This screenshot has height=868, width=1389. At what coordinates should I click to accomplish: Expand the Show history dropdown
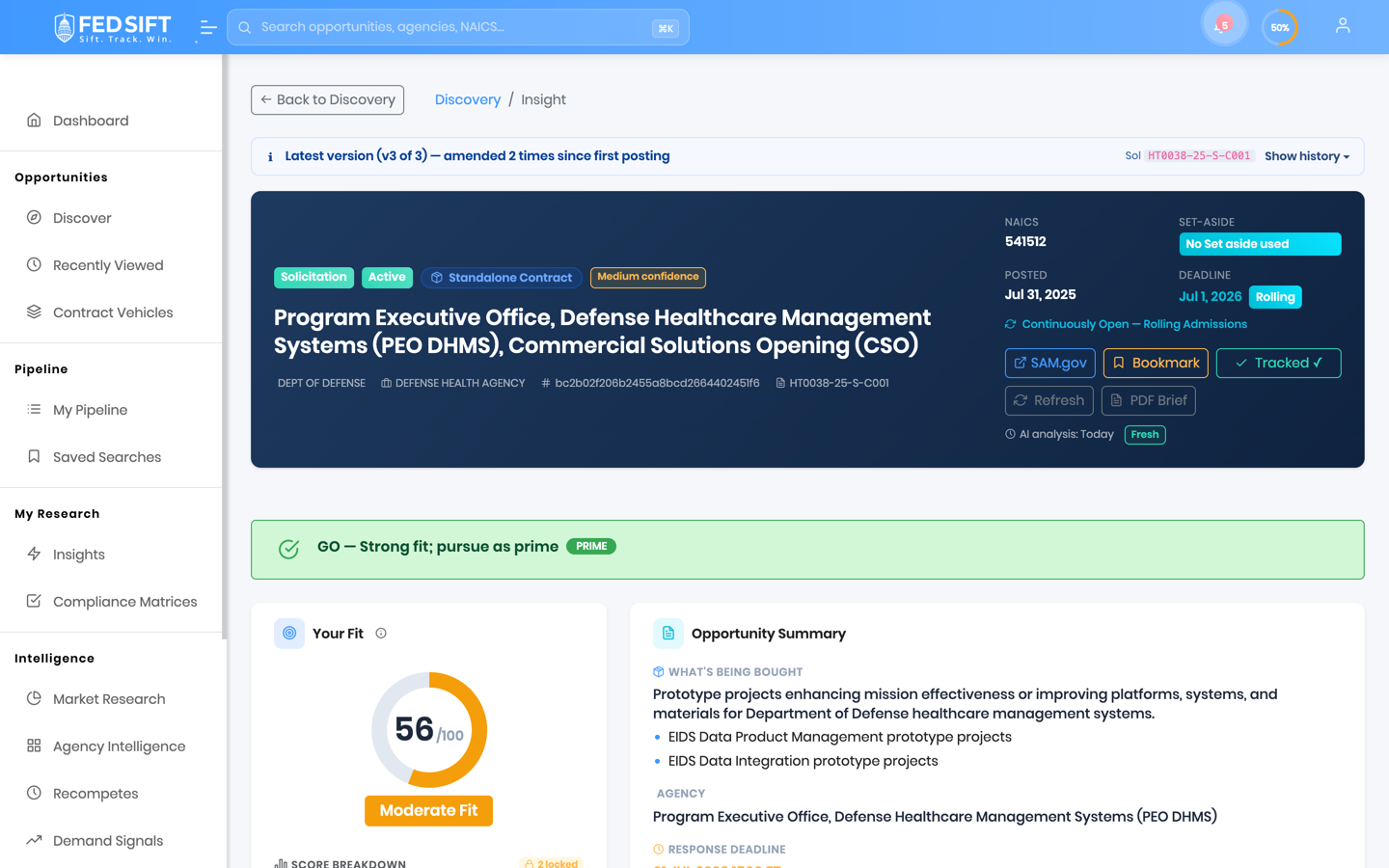pyautogui.click(x=1307, y=156)
